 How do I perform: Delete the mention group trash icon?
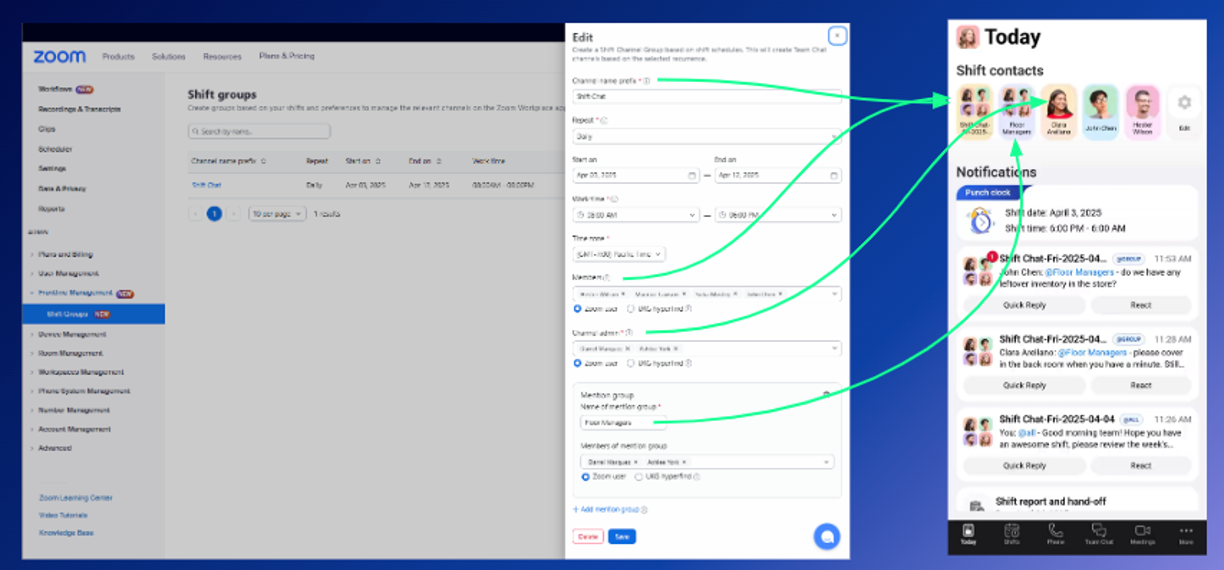826,395
